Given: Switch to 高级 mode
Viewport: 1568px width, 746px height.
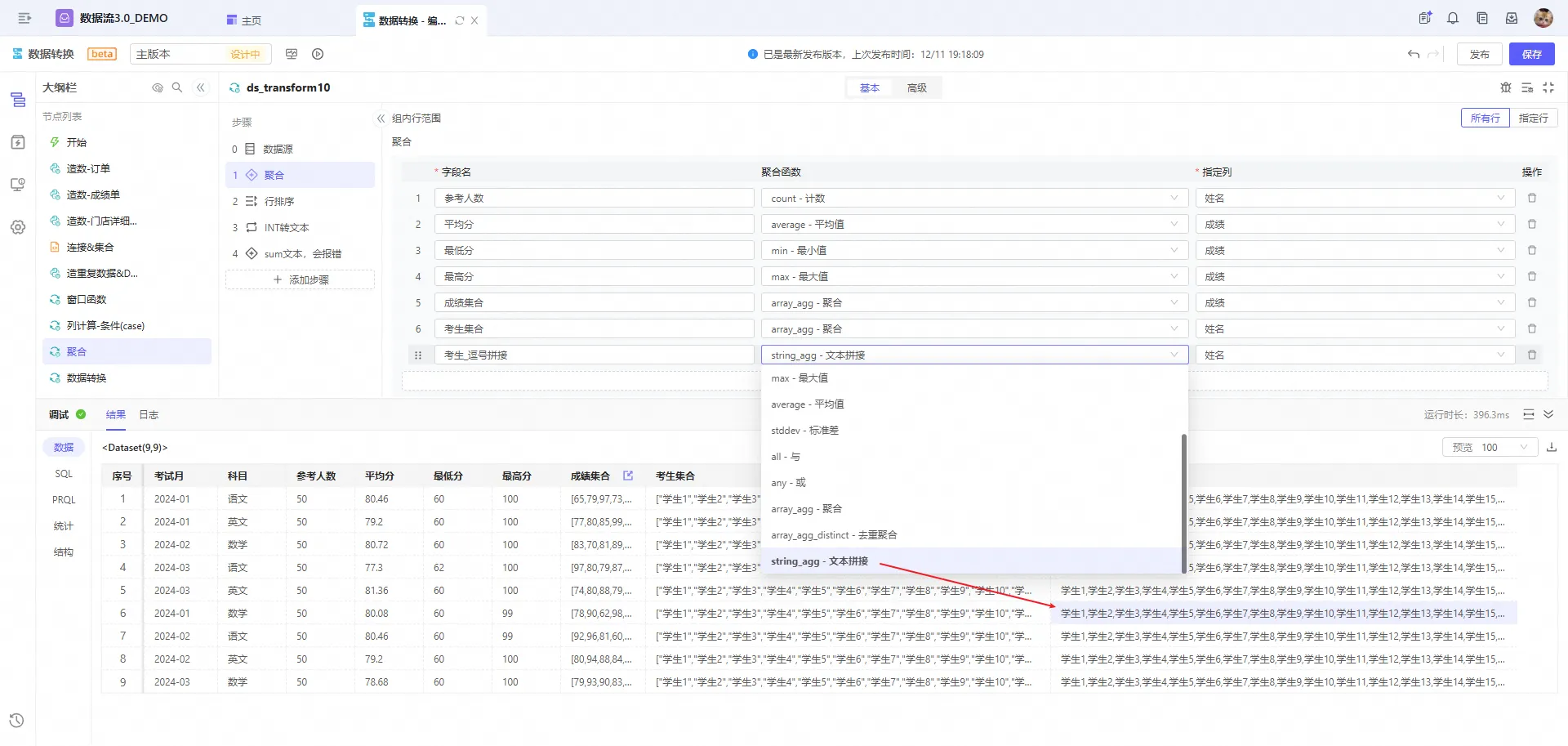Looking at the screenshot, I should coord(916,88).
